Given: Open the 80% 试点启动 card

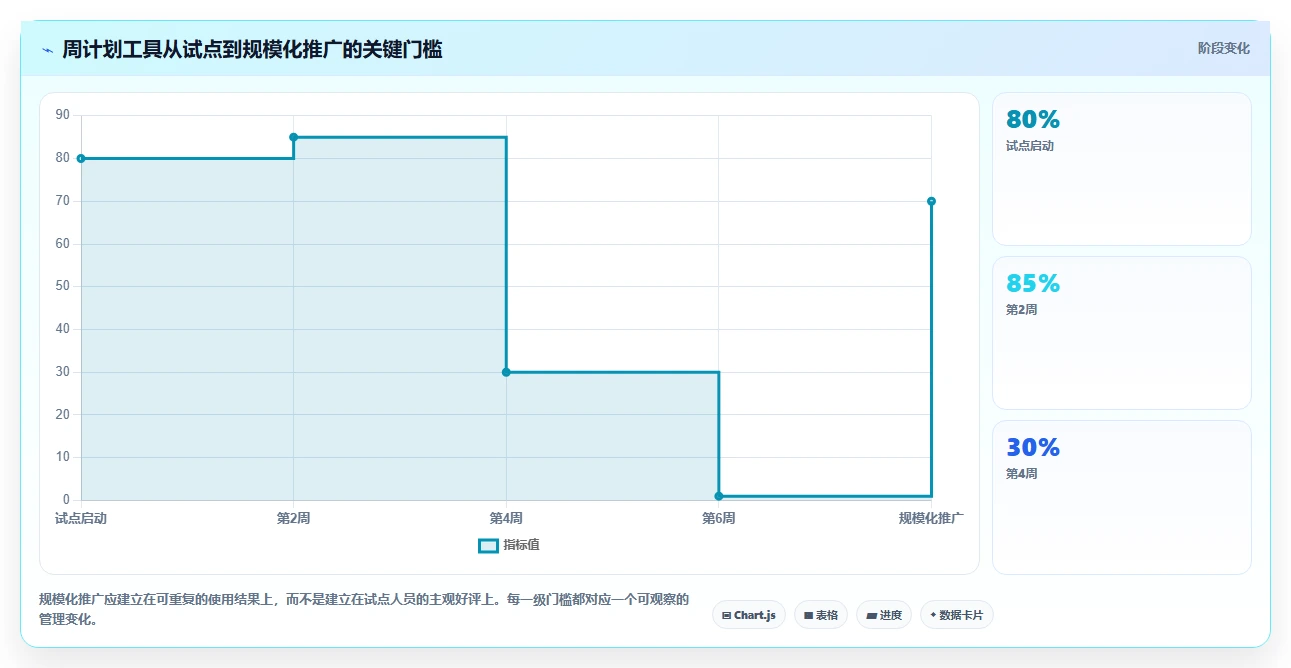Looking at the screenshot, I should 1121,168.
